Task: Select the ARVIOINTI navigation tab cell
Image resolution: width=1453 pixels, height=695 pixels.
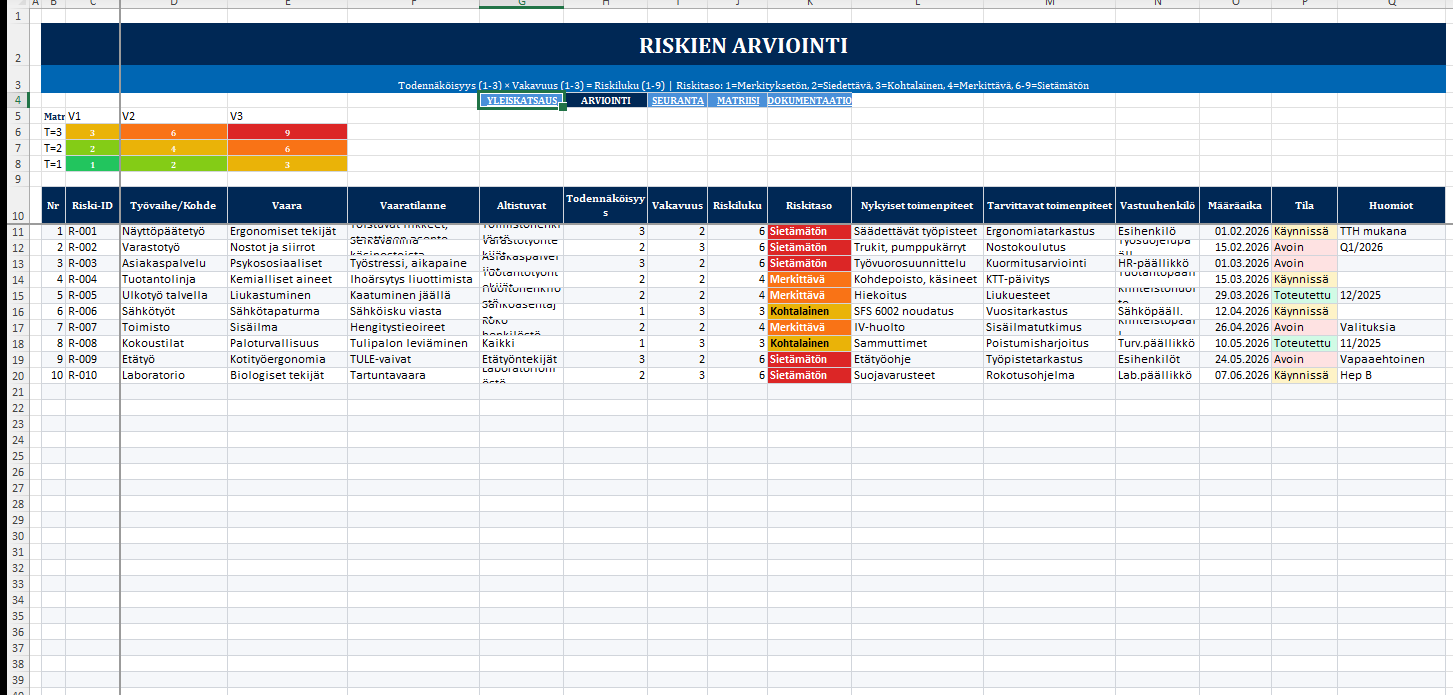Action: click(x=605, y=101)
